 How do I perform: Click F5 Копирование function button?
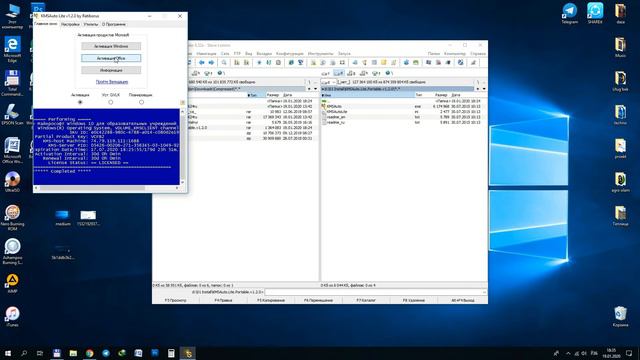tap(271, 300)
